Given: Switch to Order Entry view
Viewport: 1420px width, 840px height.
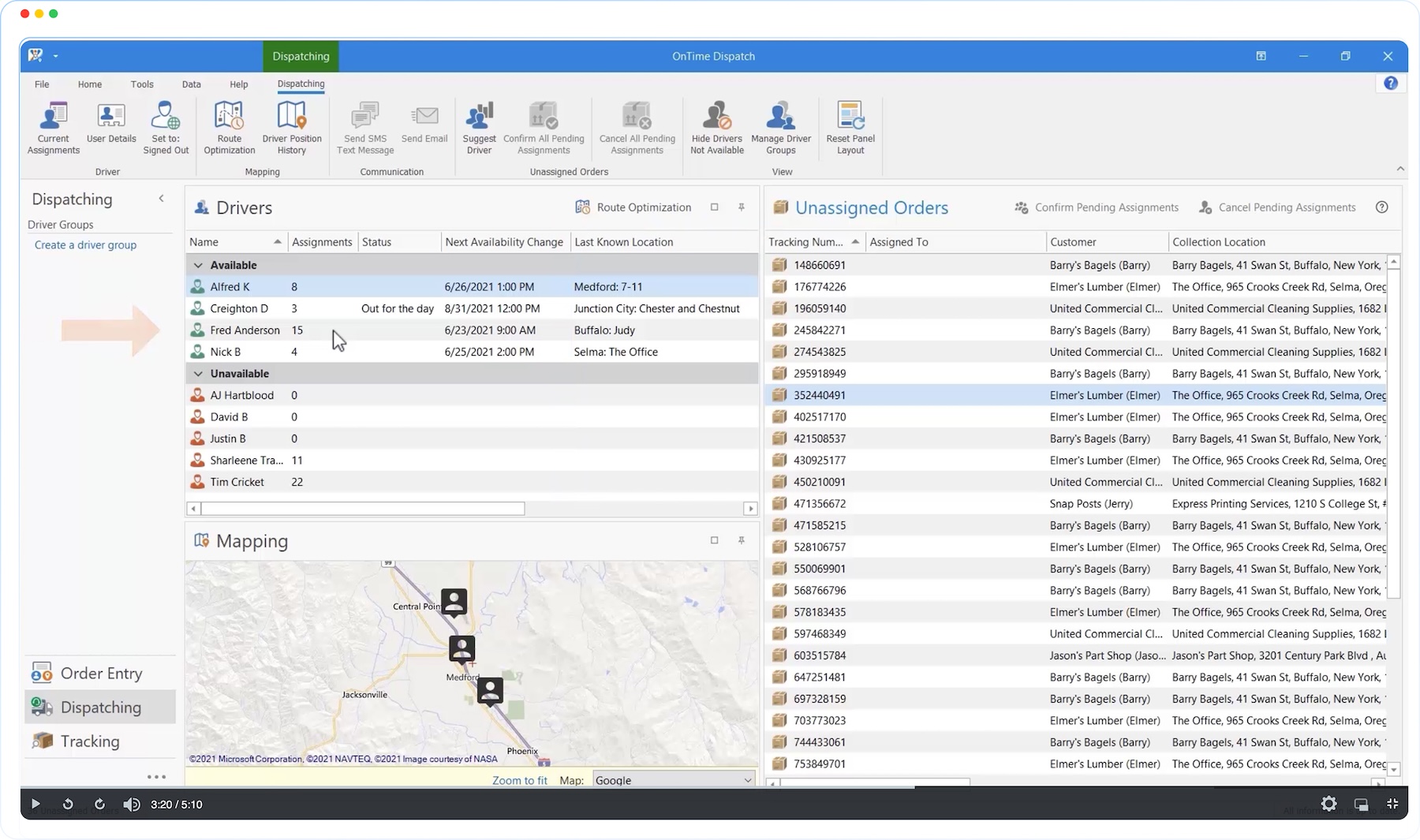Looking at the screenshot, I should [x=100, y=673].
